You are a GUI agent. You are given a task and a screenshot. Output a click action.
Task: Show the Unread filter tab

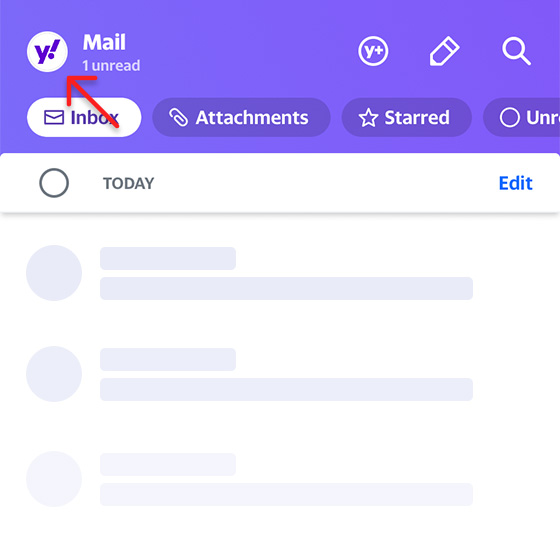coord(521,118)
